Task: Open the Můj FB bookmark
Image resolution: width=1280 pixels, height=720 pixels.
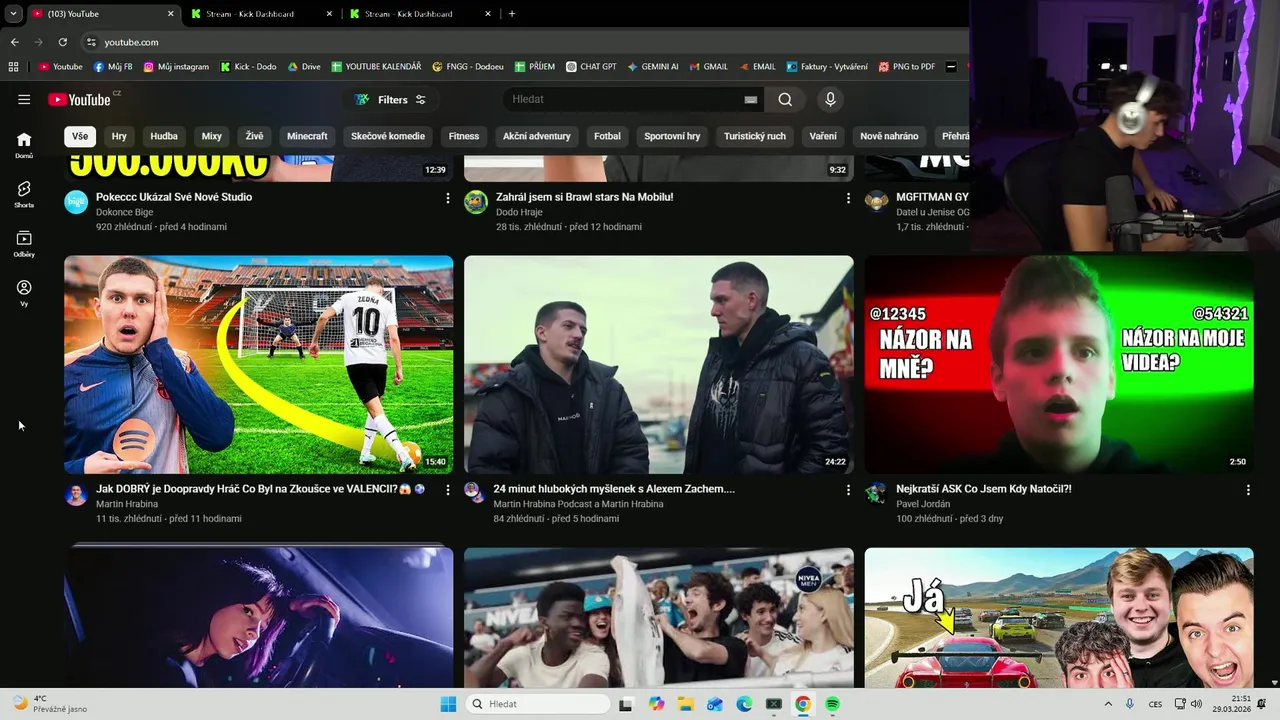Action: (x=113, y=67)
